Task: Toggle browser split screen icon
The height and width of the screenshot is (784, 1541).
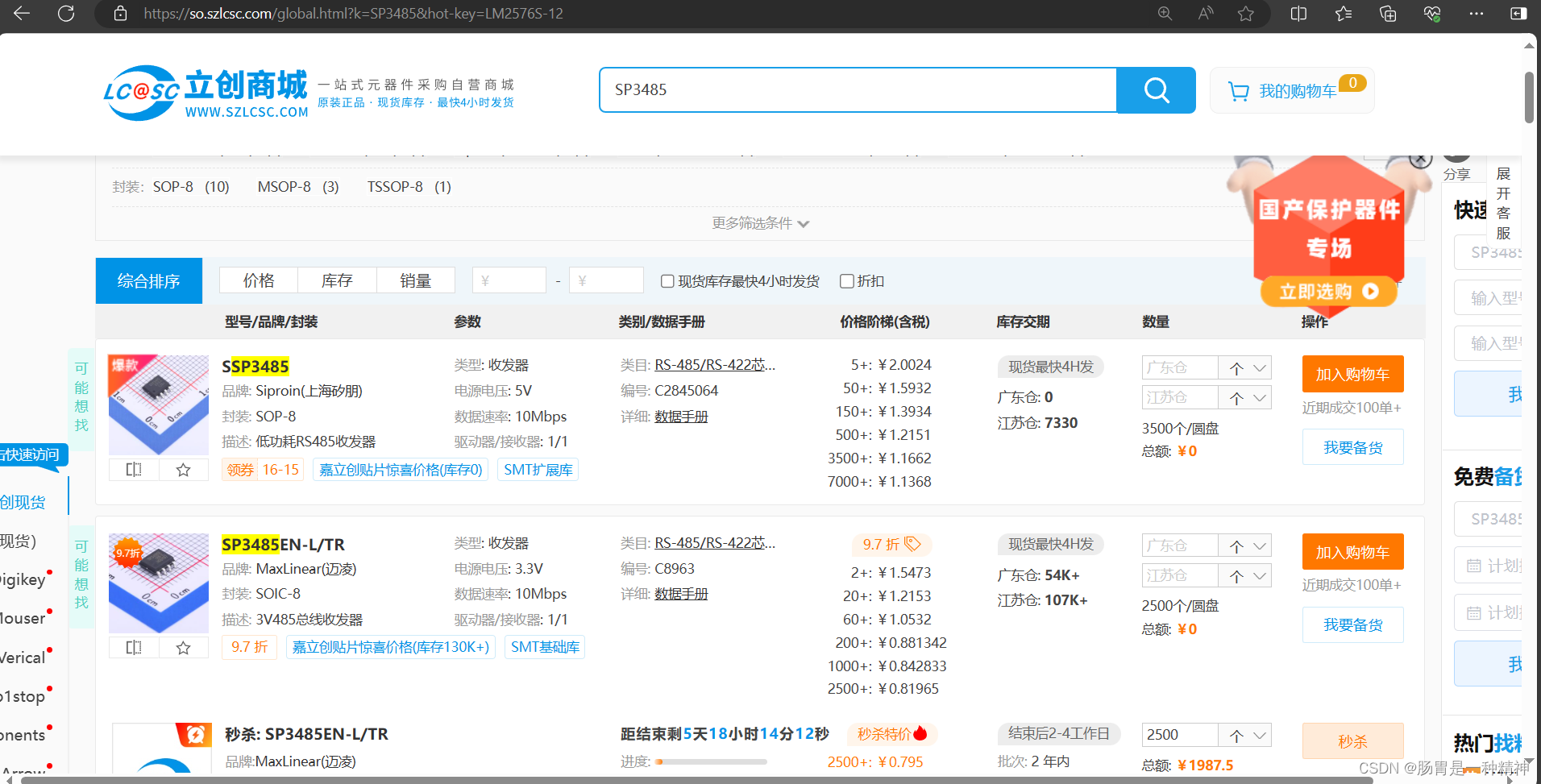Action: point(1298,13)
